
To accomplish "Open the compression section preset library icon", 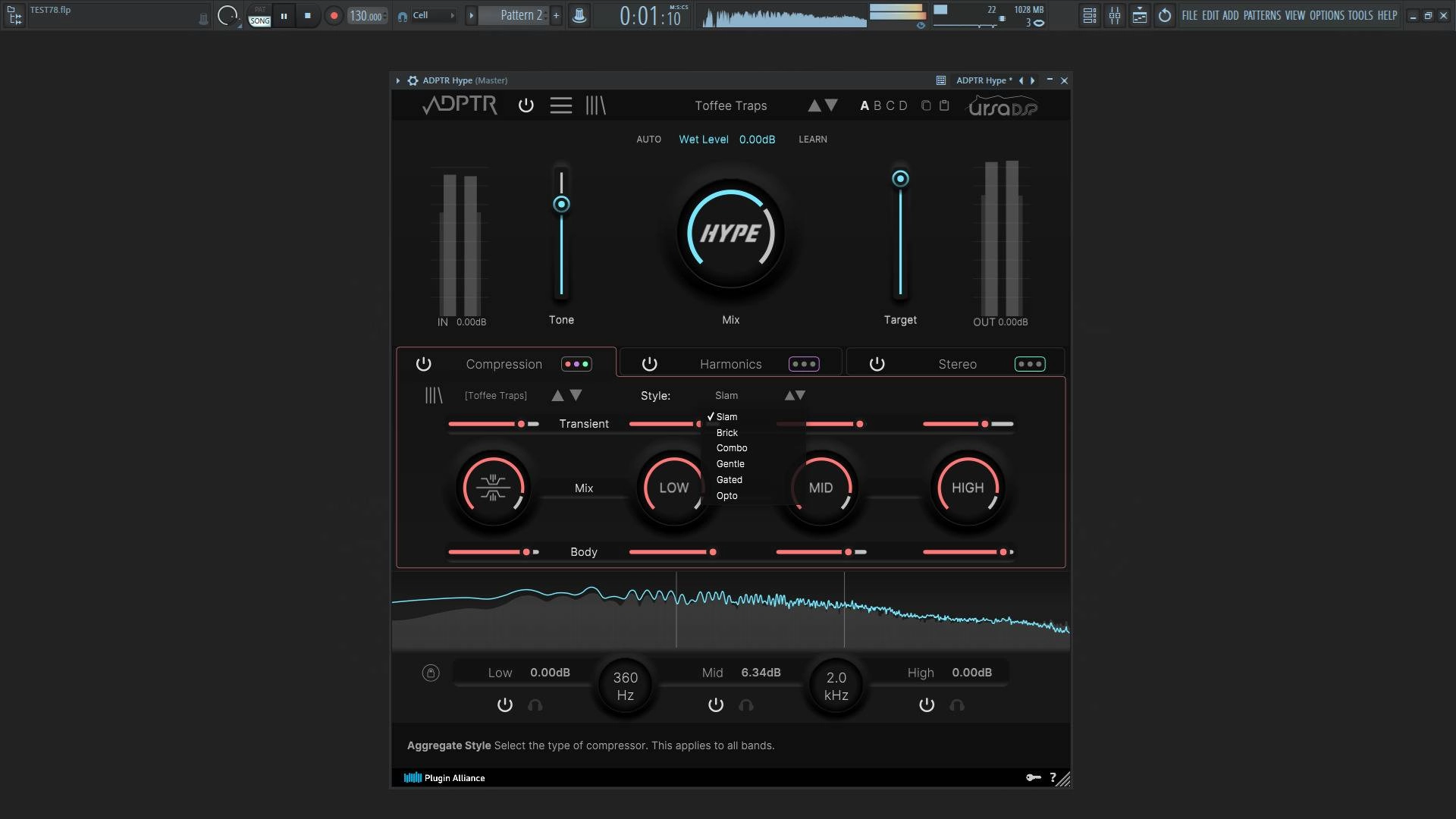I will (x=433, y=395).
